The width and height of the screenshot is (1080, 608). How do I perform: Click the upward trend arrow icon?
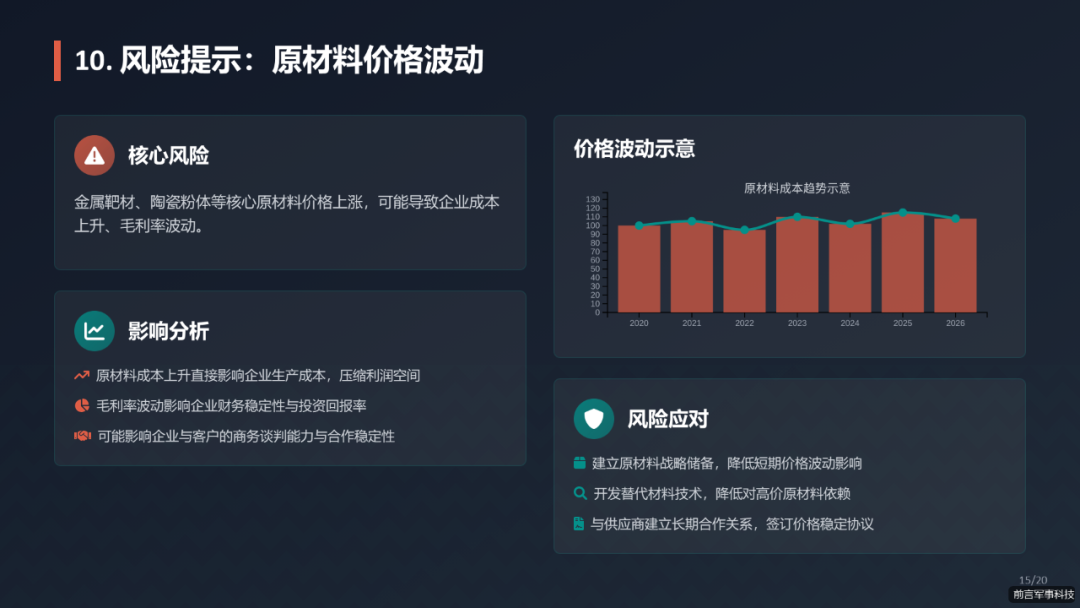(81, 375)
